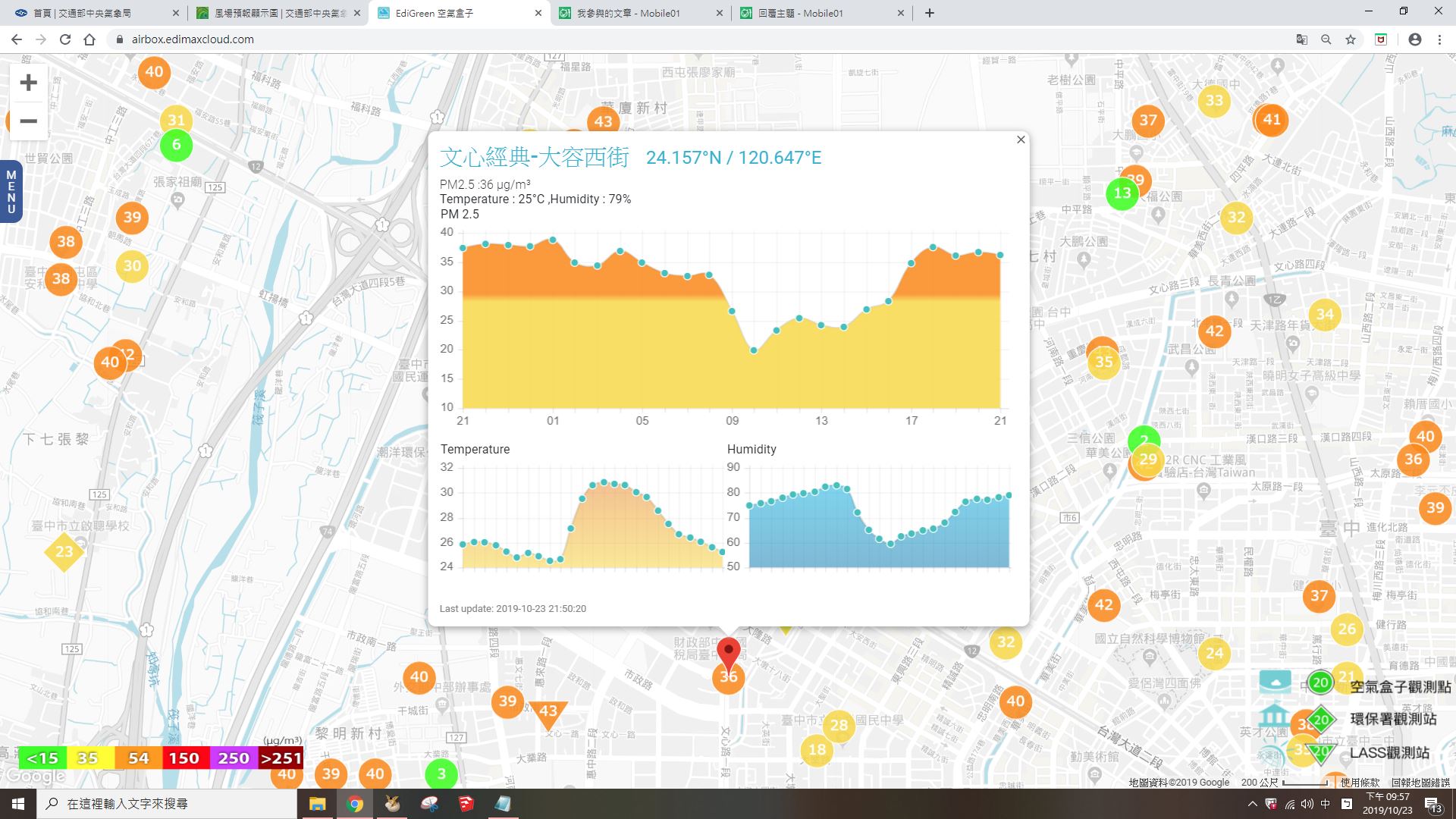Open Chrome profile avatar

(1415, 39)
